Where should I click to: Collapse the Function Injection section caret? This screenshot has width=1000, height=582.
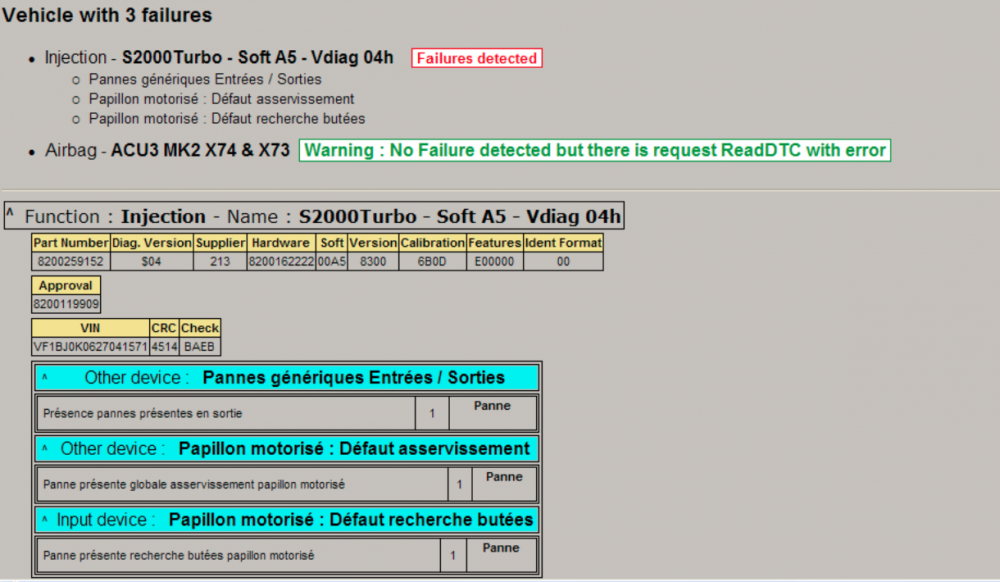[10, 212]
